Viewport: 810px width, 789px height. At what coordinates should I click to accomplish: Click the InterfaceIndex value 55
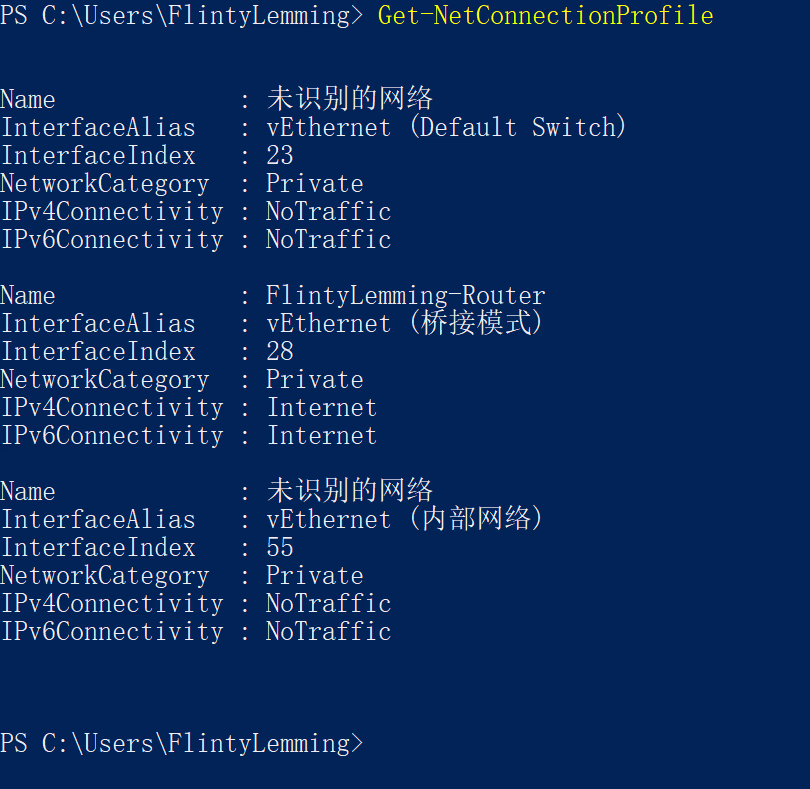tap(280, 548)
